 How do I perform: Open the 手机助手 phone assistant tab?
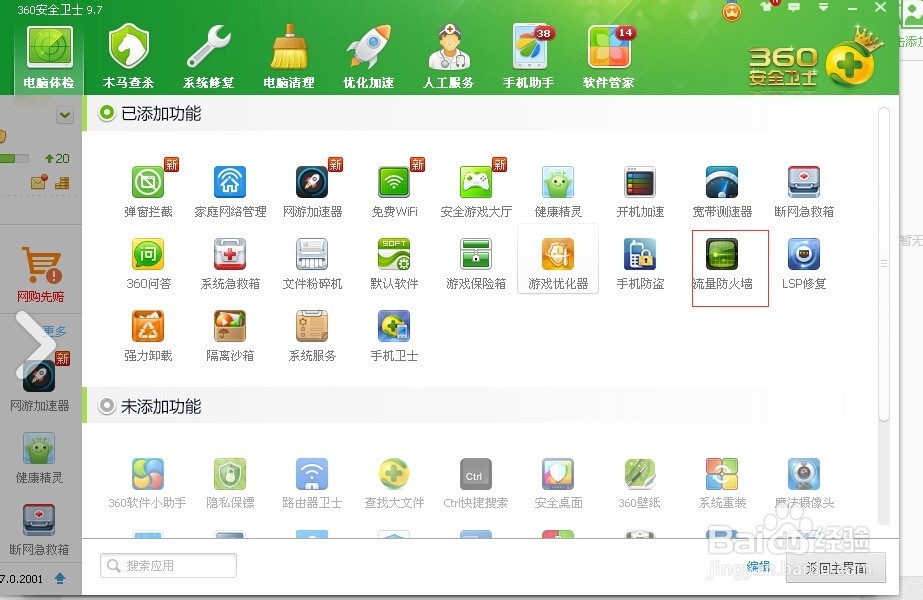point(529,58)
